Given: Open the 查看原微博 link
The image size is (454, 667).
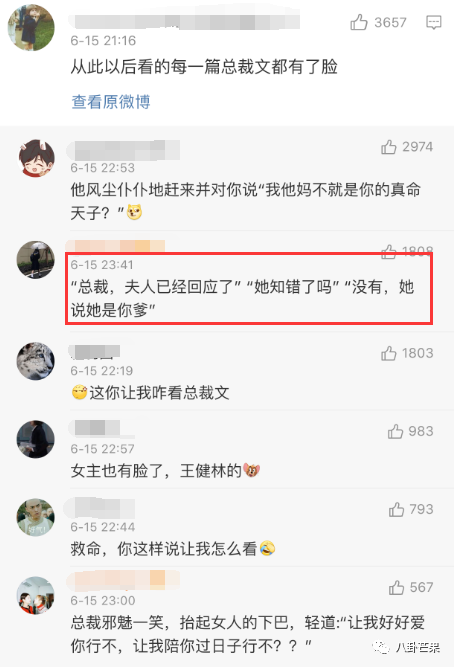Looking at the screenshot, I should point(111,102).
